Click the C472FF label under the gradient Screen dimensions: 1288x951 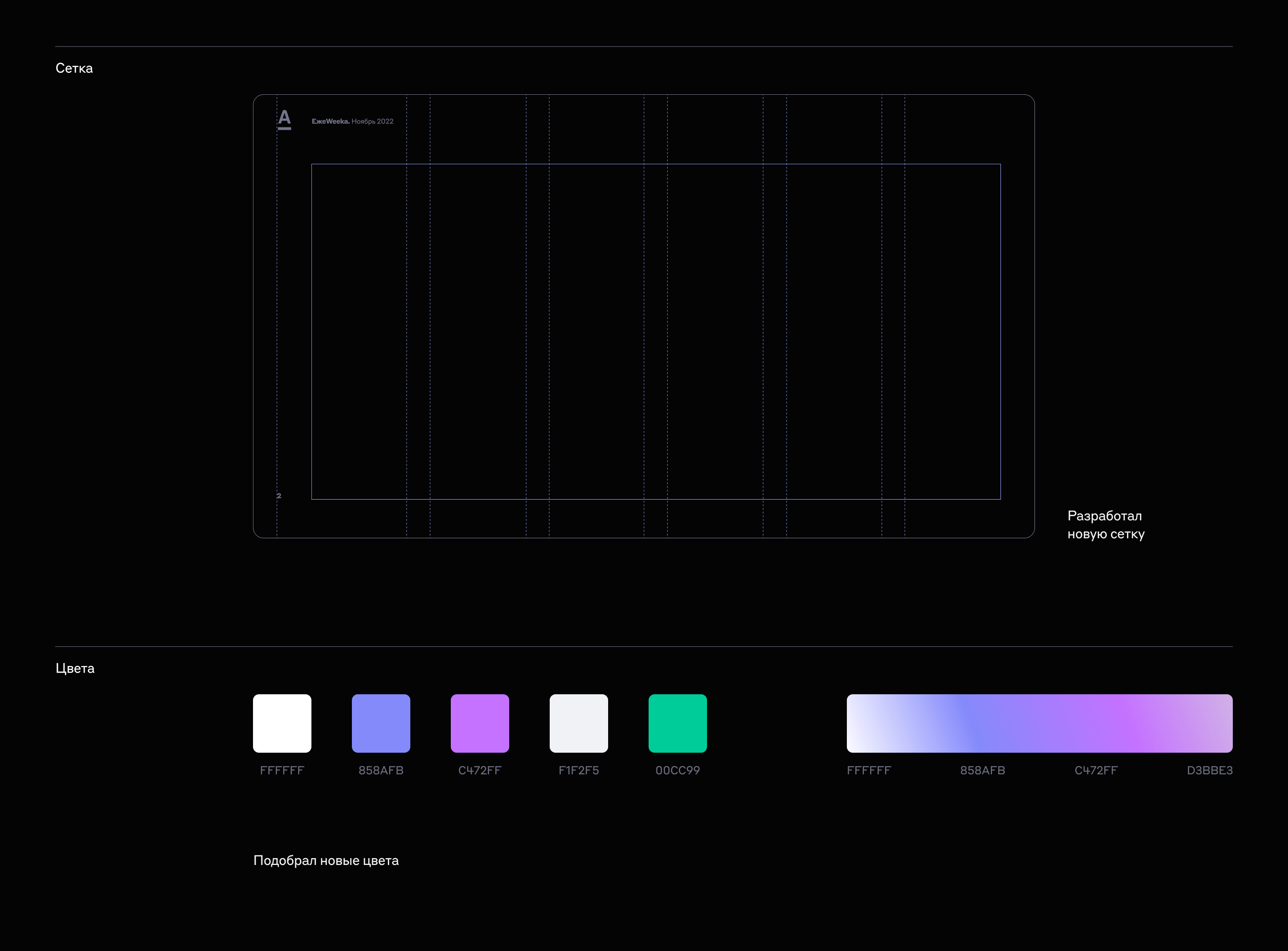1096,770
